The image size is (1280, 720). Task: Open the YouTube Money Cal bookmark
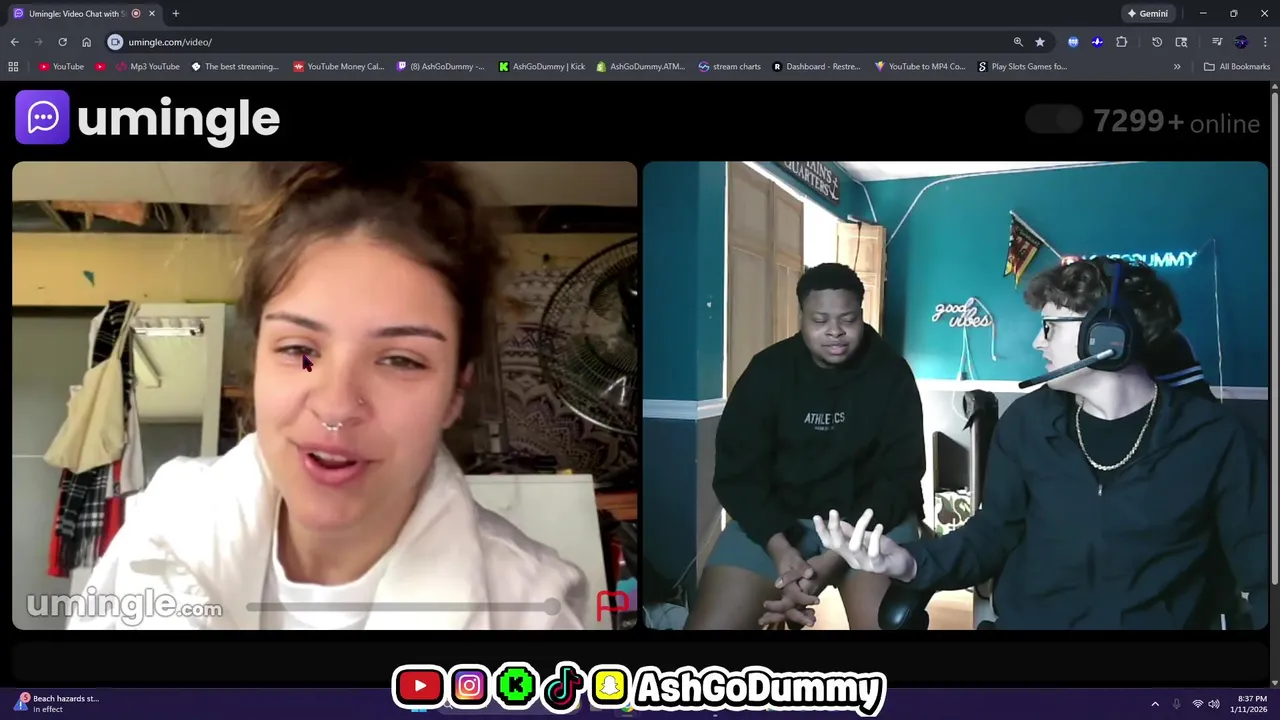(339, 67)
